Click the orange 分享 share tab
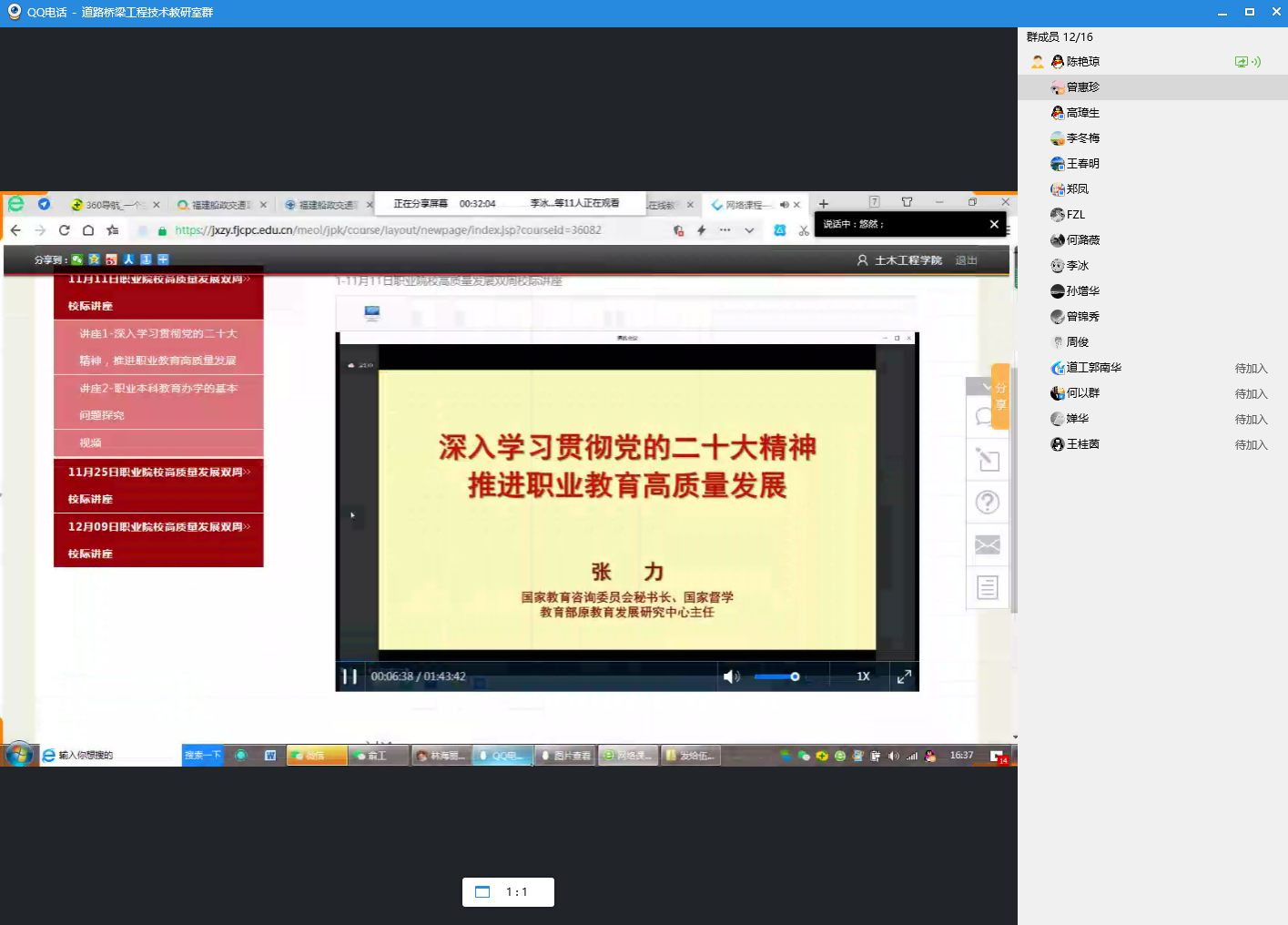 [1000, 396]
